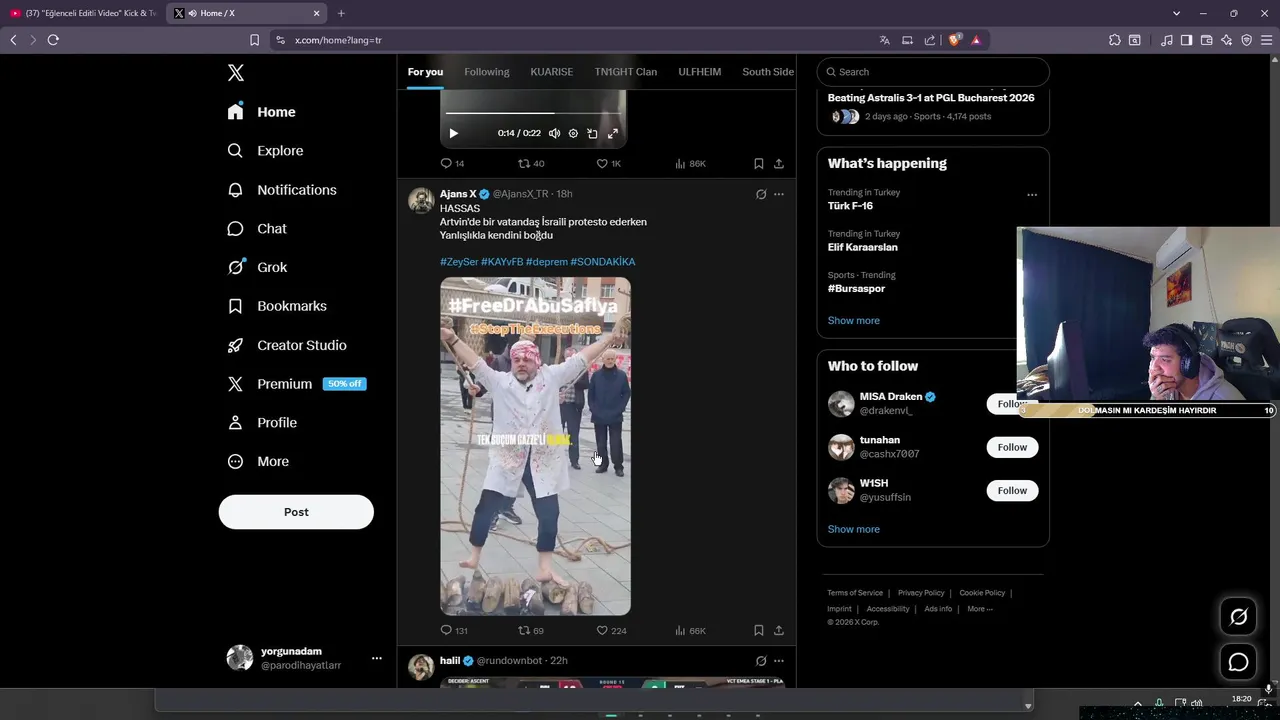Select the For you tab
This screenshot has height=720, width=1280.
425,72
